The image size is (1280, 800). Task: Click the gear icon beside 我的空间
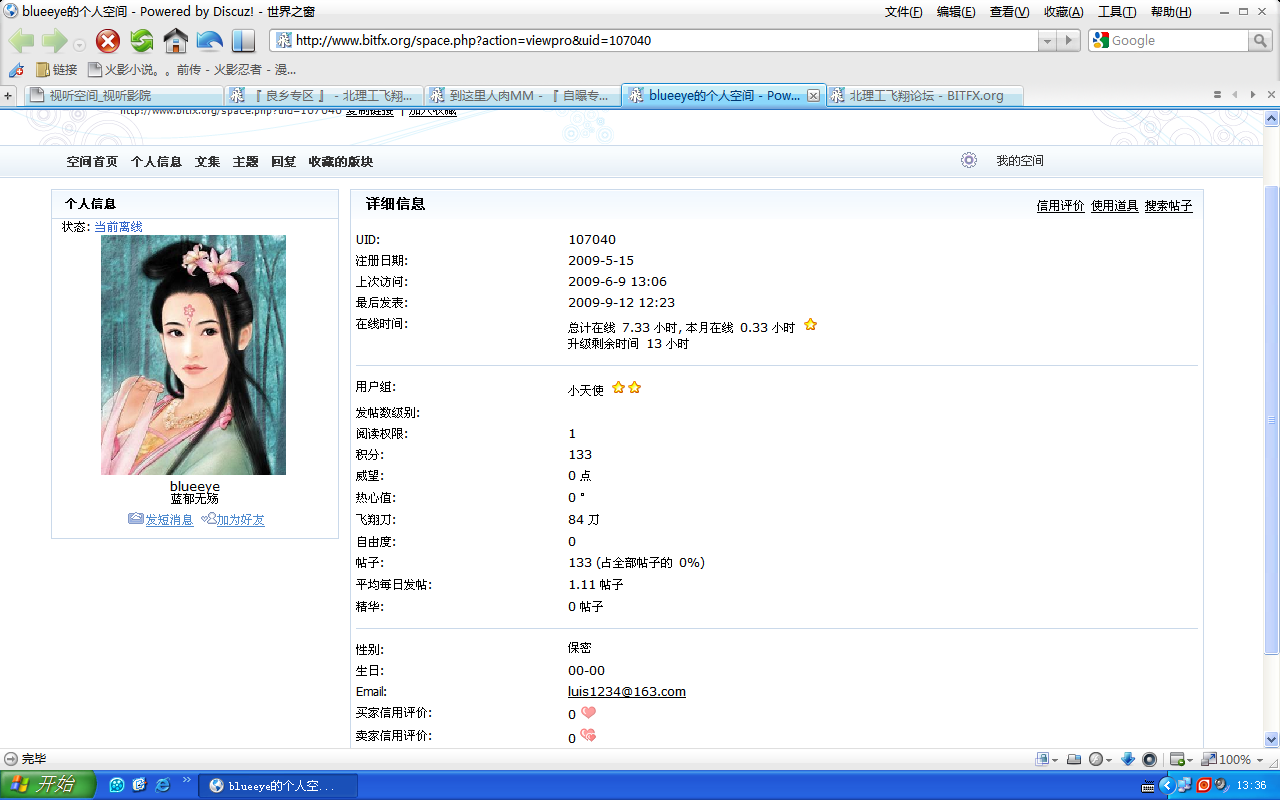point(968,160)
